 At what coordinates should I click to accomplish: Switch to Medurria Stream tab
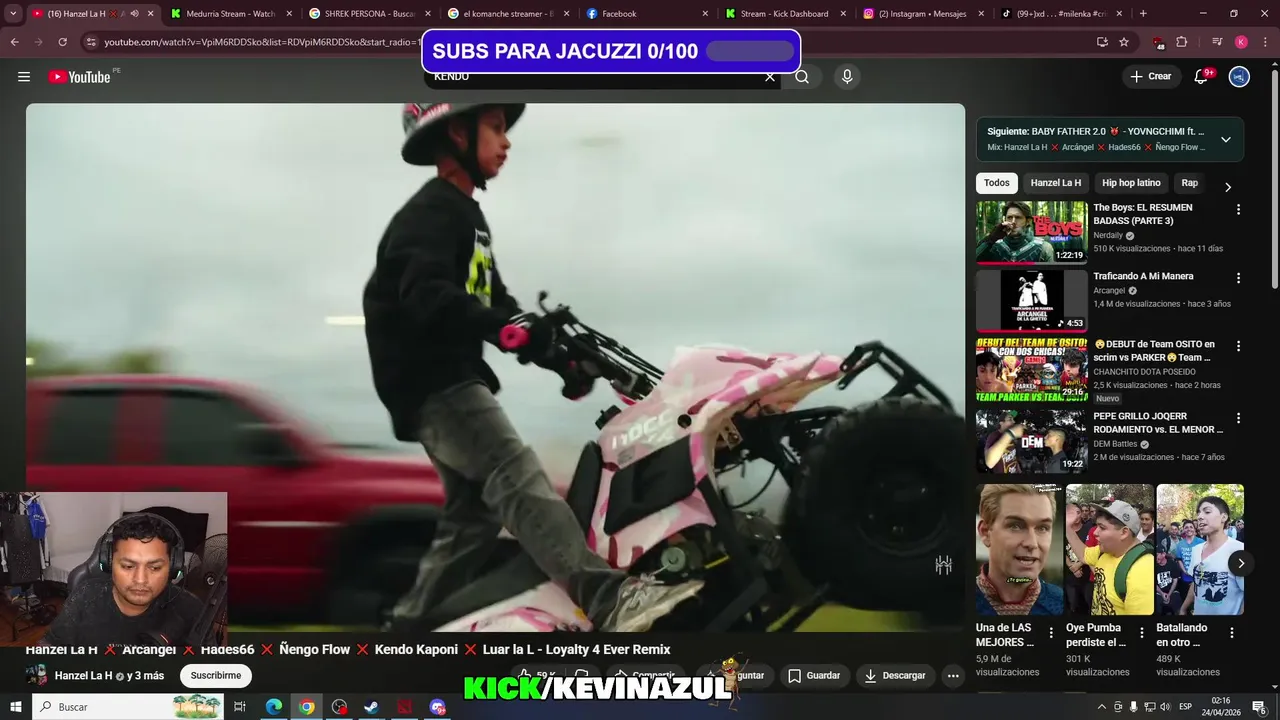(x=230, y=14)
